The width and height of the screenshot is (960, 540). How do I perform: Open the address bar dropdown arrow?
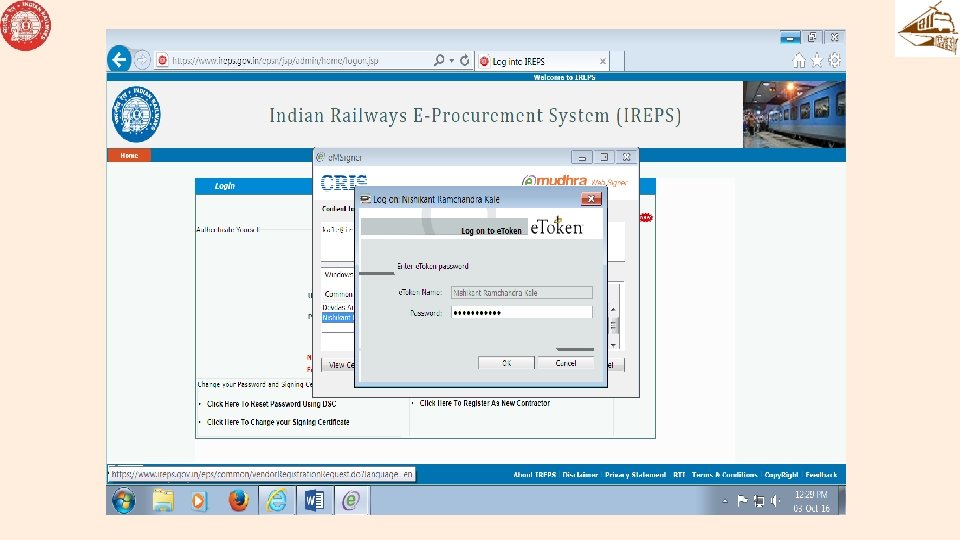[x=452, y=61]
